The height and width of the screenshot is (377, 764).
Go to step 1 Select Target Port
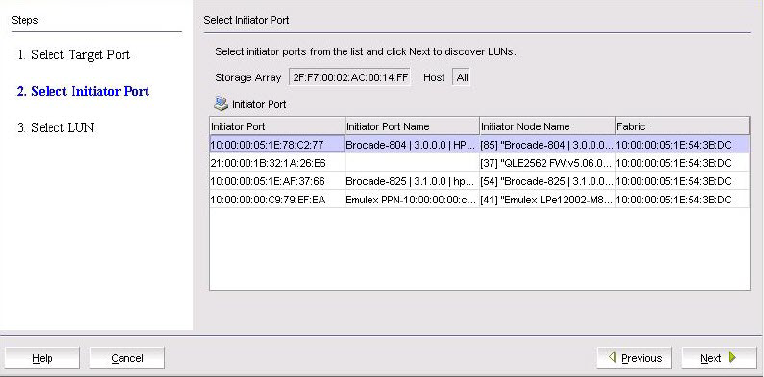click(x=74, y=55)
